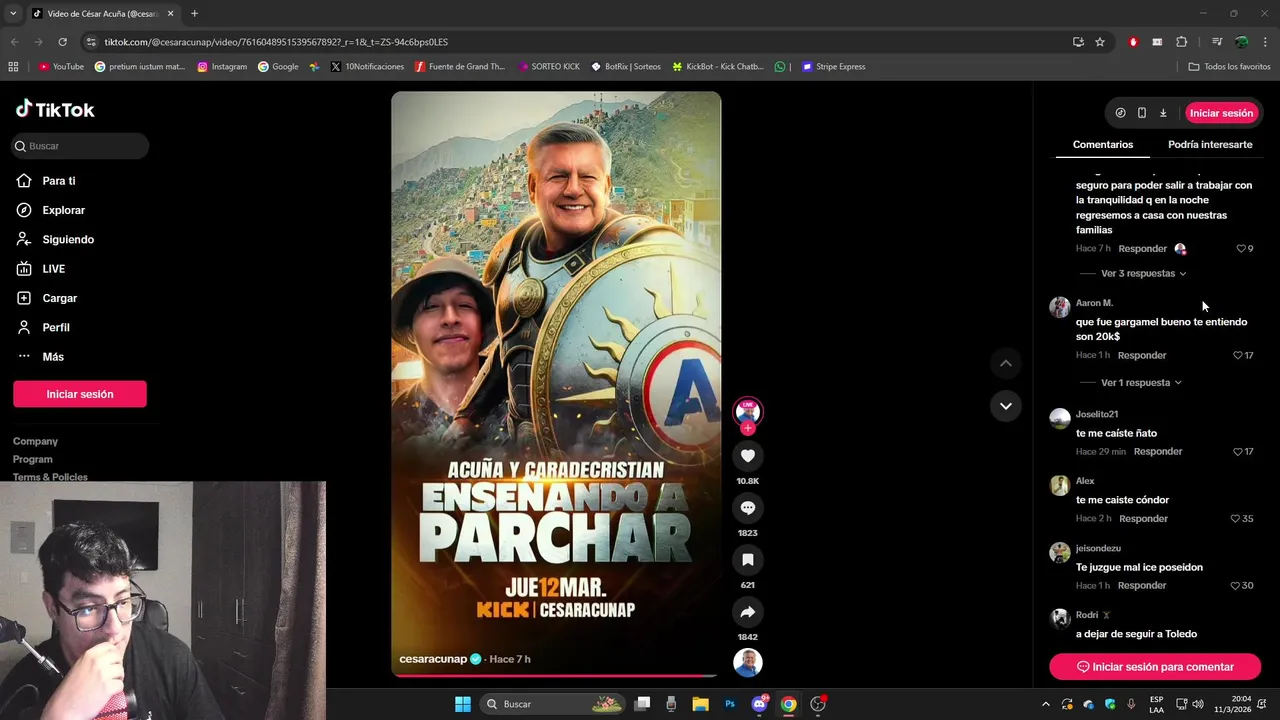Reload the page in Chrome

coord(62,42)
